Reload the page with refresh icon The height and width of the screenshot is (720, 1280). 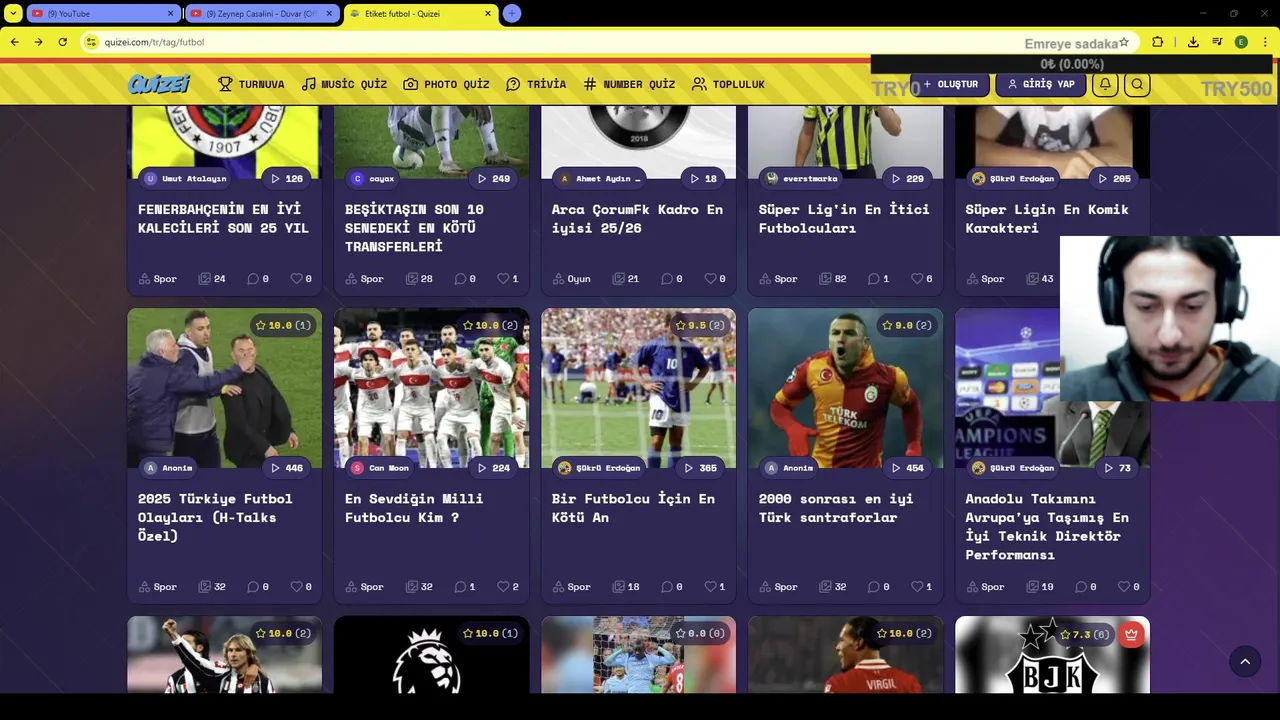[x=62, y=42]
